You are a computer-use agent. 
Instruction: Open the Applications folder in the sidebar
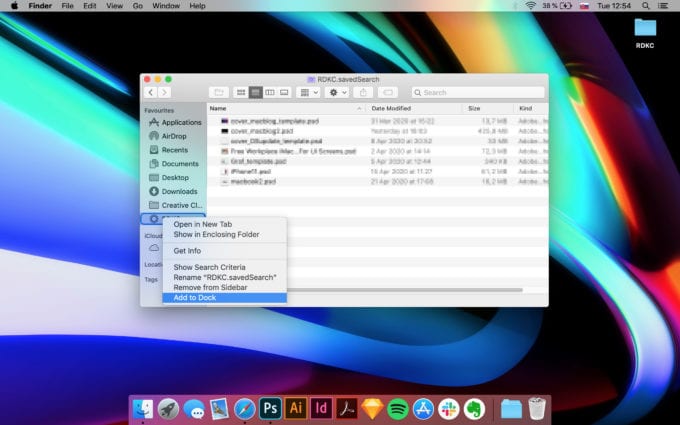point(181,122)
